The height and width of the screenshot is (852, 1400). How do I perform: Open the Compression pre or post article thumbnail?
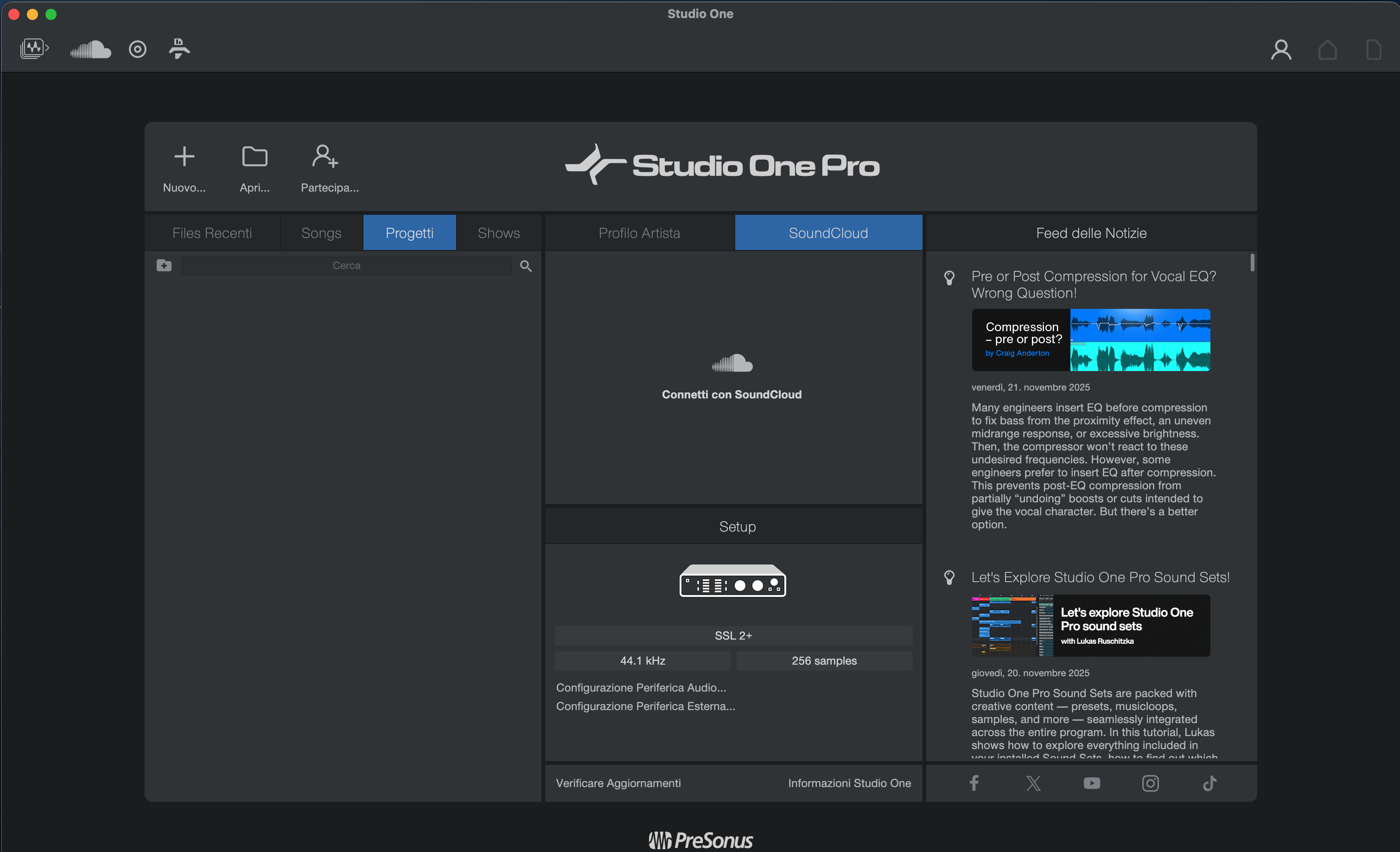pyautogui.click(x=1090, y=340)
